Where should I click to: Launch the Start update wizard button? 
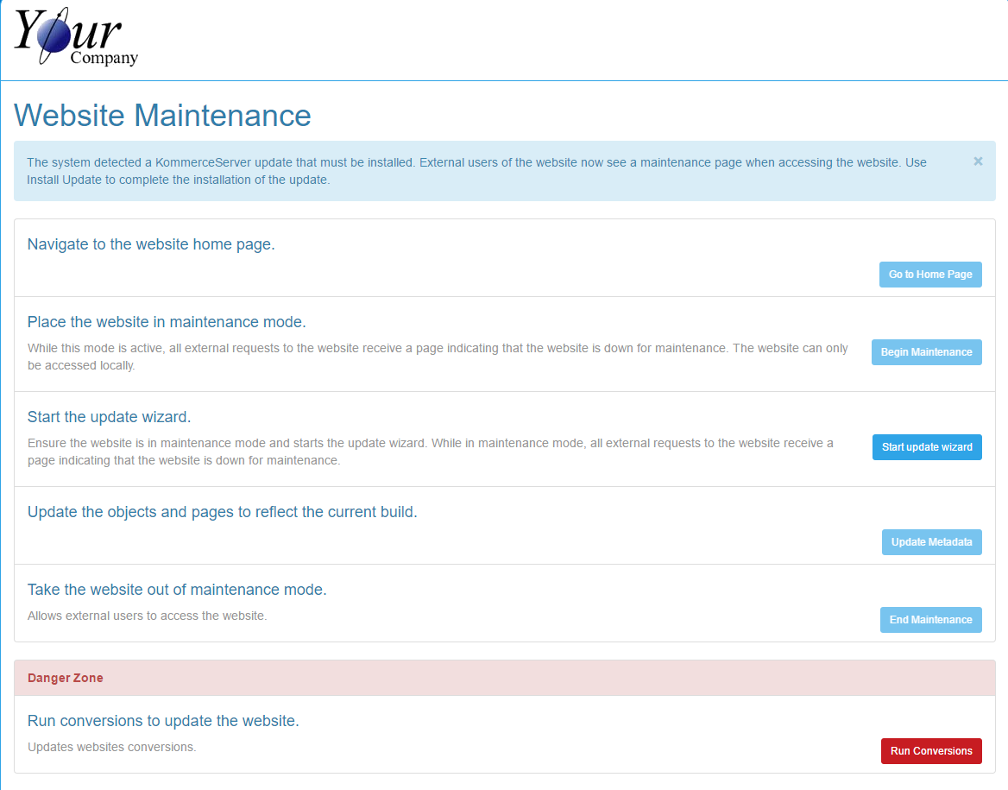coord(927,447)
